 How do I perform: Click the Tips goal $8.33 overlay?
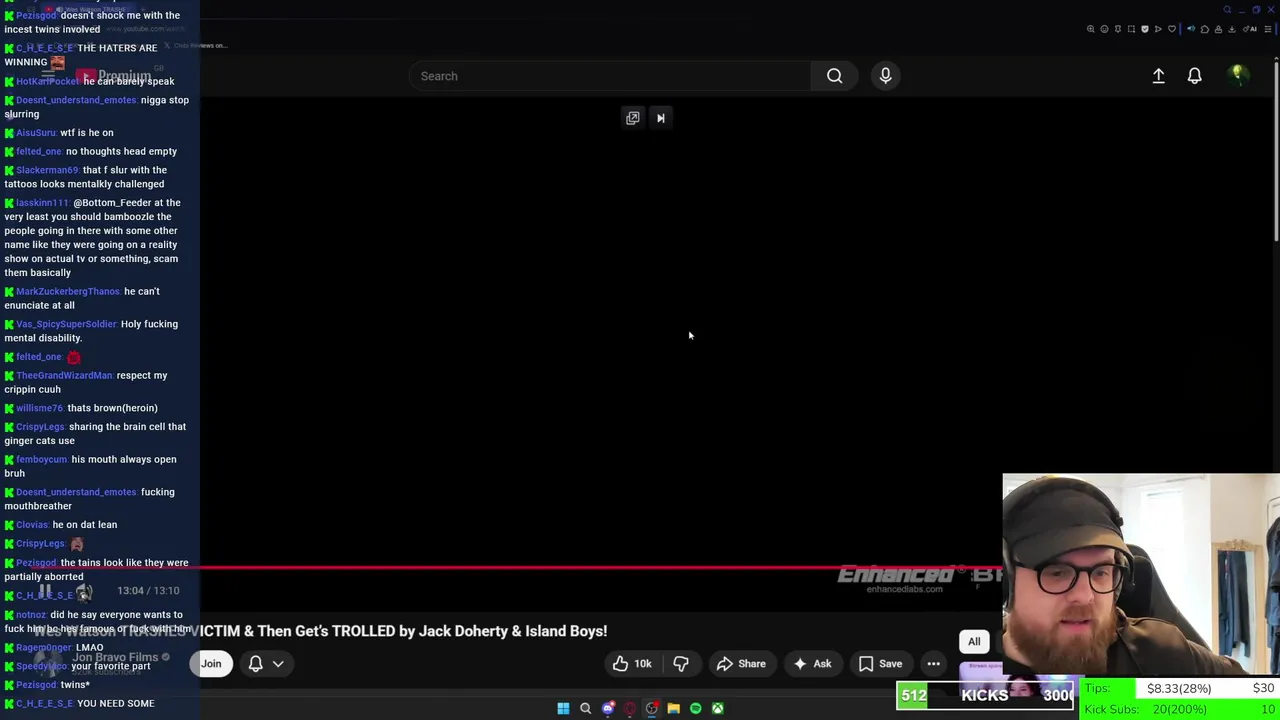tap(1180, 688)
